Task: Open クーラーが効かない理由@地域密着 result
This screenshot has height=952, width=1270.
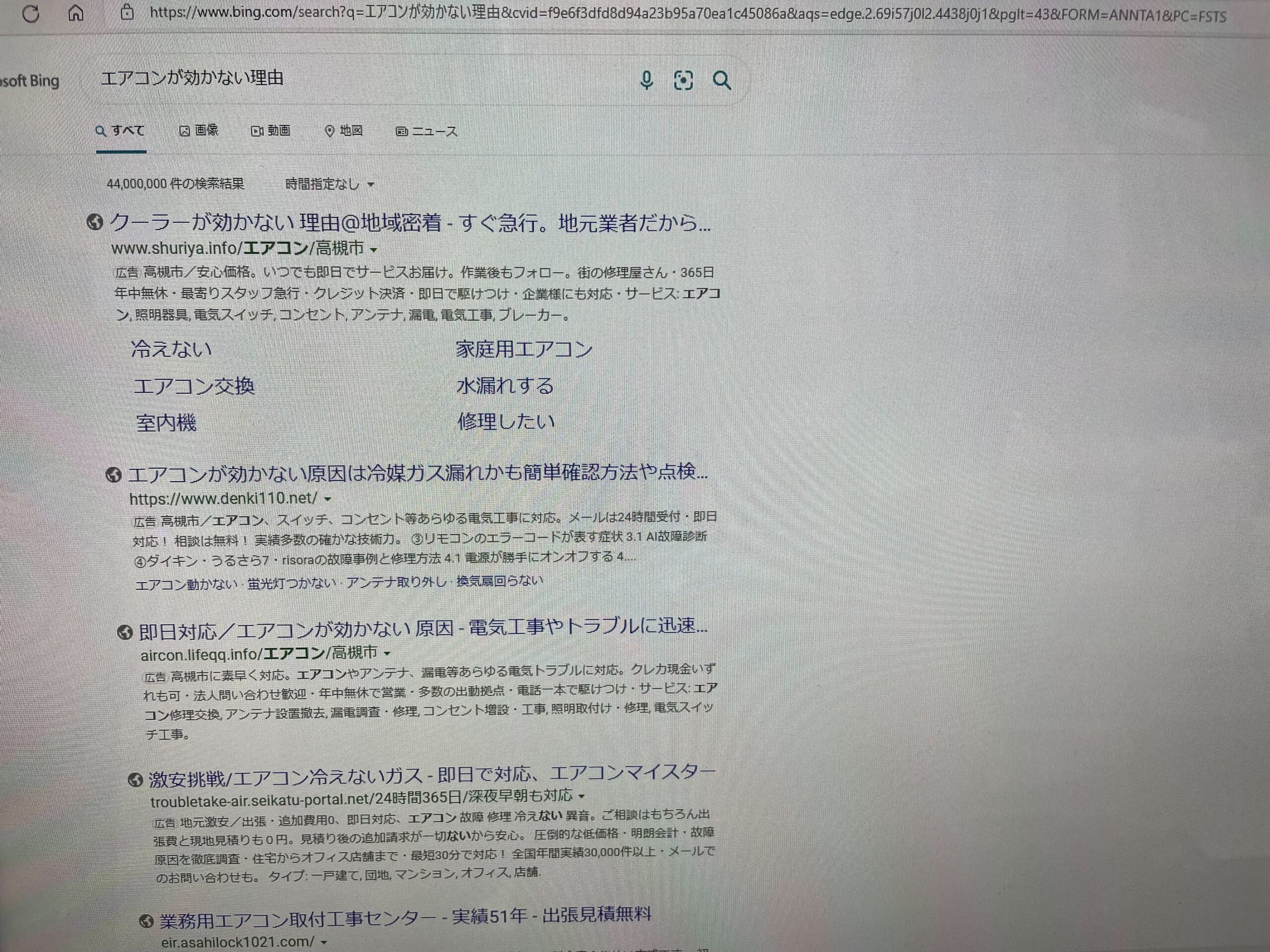Action: (410, 223)
